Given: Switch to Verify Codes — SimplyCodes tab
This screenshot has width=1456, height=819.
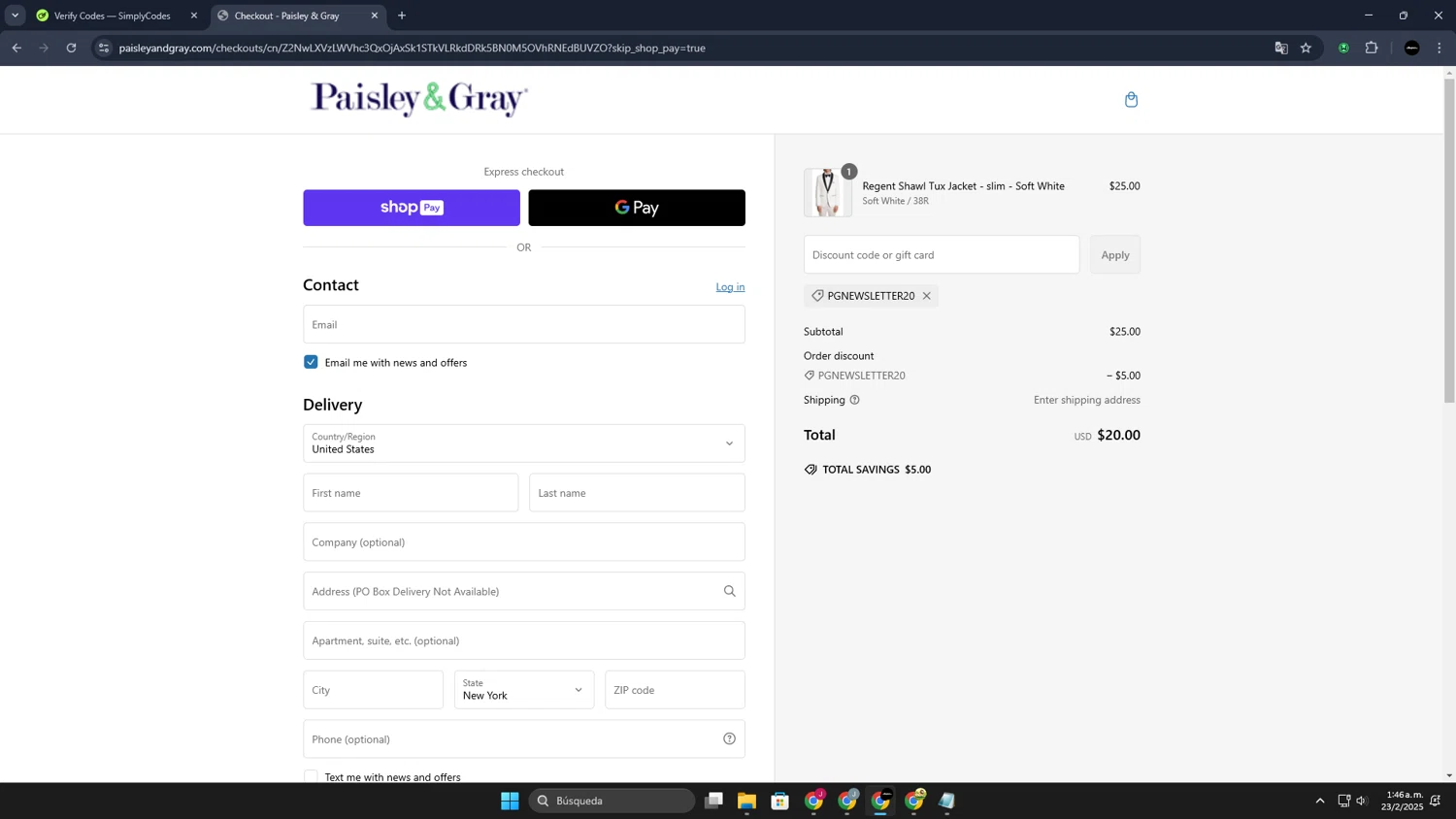Looking at the screenshot, I should 112,16.
